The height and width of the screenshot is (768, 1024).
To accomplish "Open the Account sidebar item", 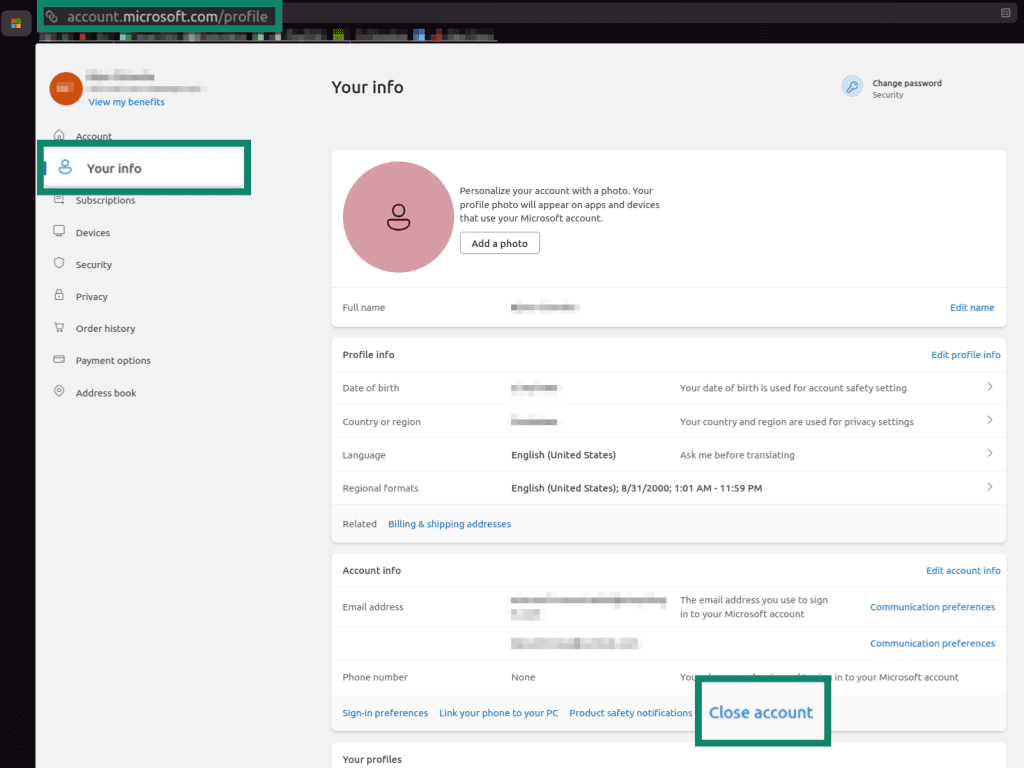I will pyautogui.click(x=93, y=136).
